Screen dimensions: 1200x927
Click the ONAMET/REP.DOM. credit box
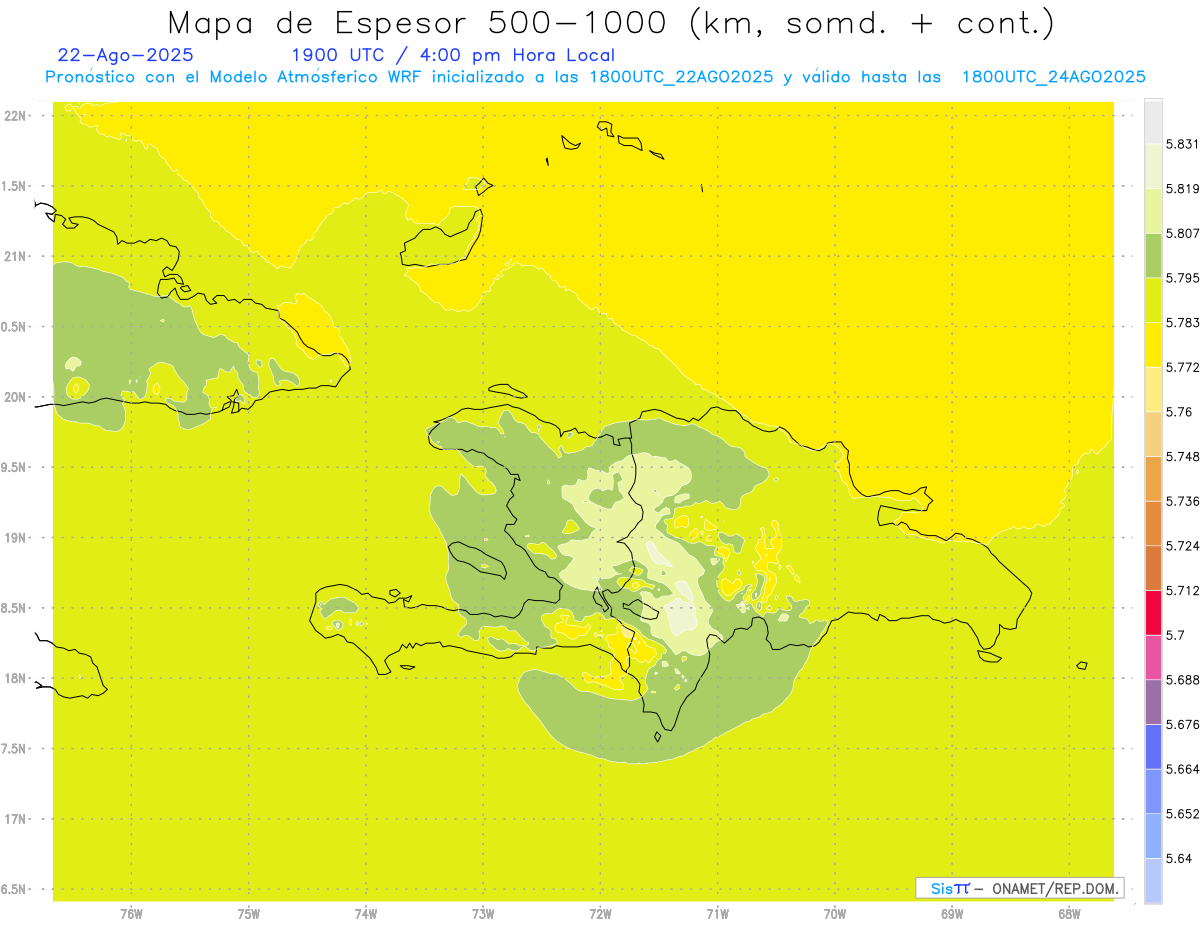[1020, 888]
